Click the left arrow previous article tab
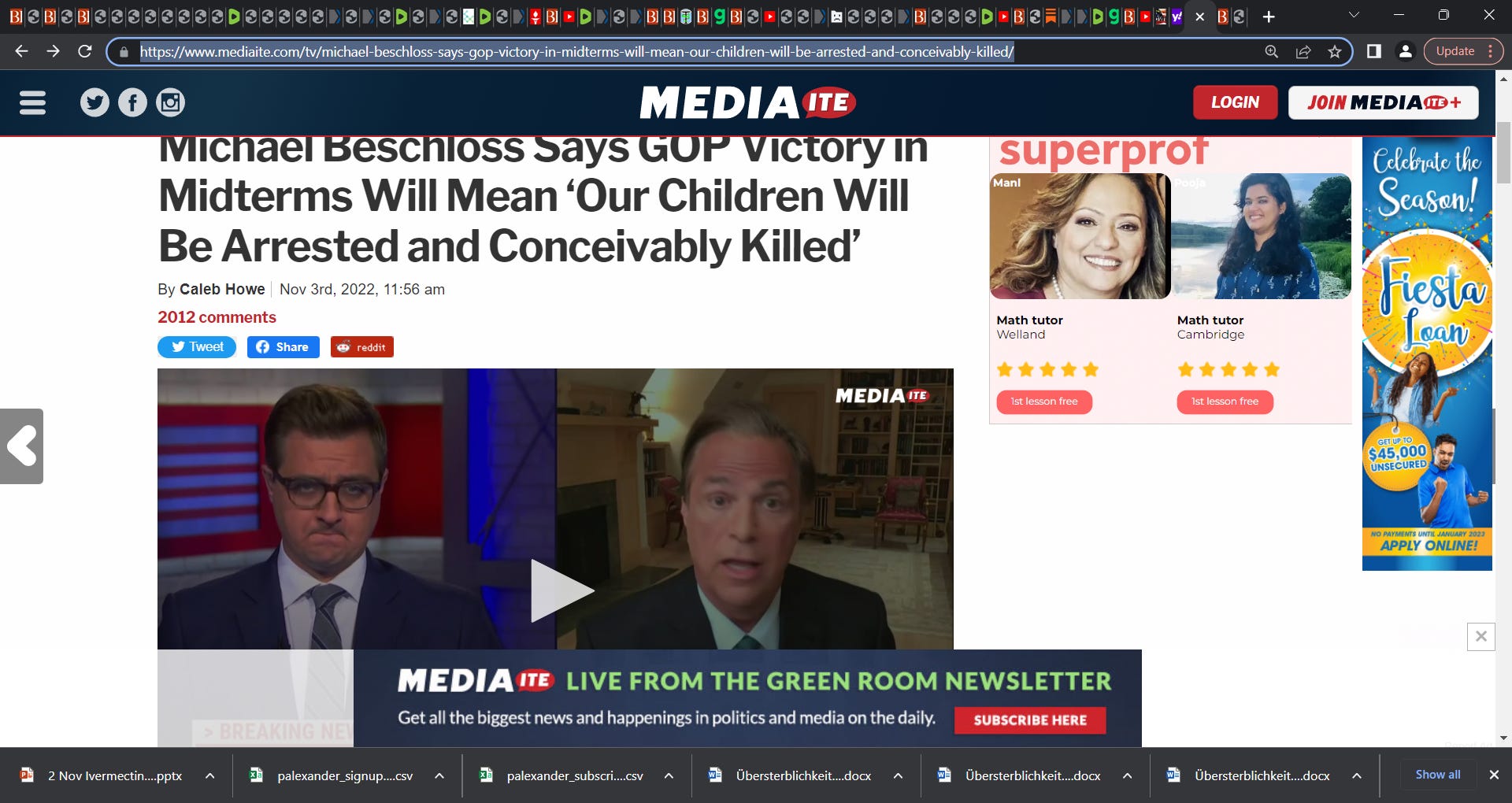This screenshot has width=1512, height=803. pyautogui.click(x=21, y=446)
